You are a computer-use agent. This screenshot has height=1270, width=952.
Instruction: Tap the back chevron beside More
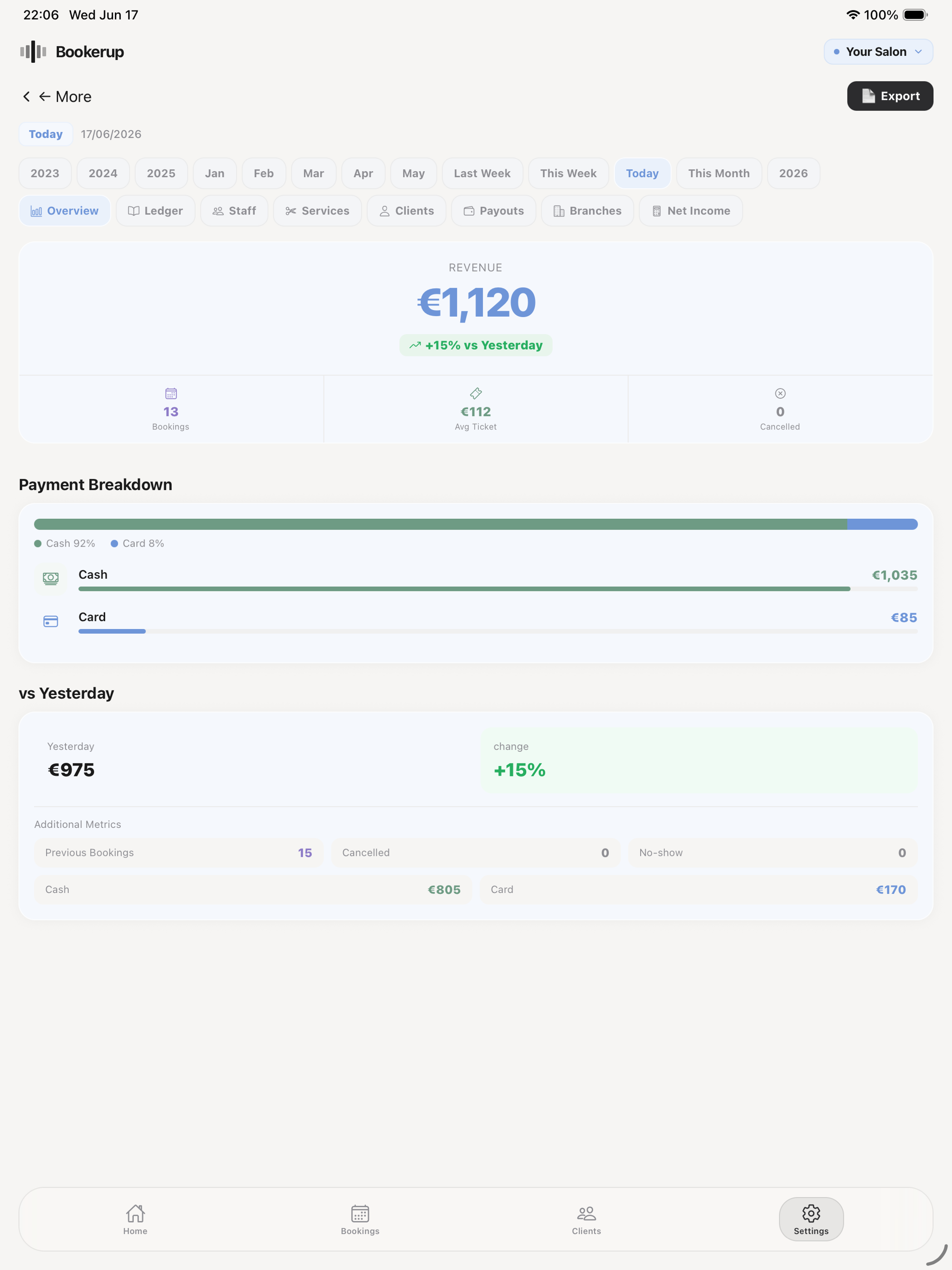click(x=26, y=96)
